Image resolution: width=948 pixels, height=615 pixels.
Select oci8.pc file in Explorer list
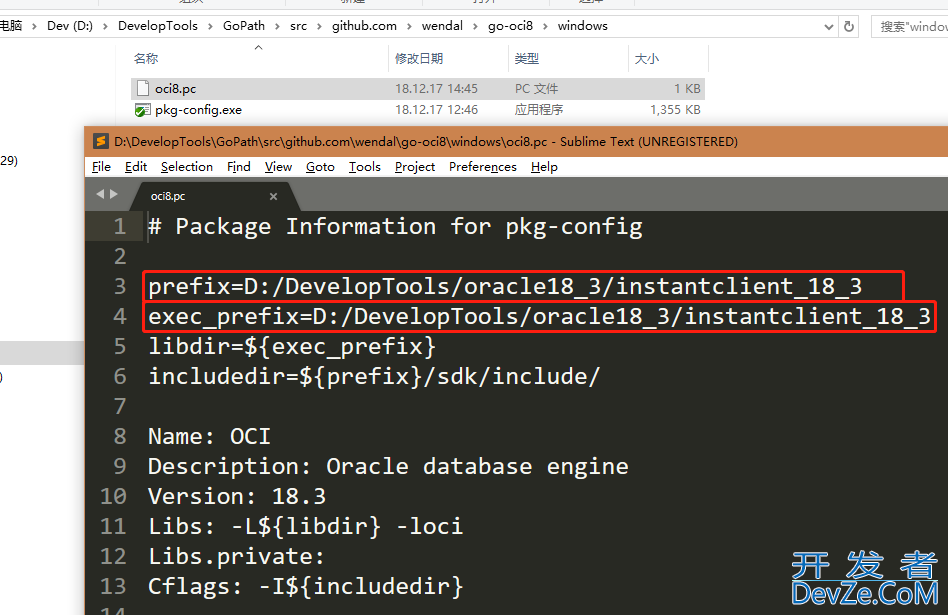[x=417, y=89]
